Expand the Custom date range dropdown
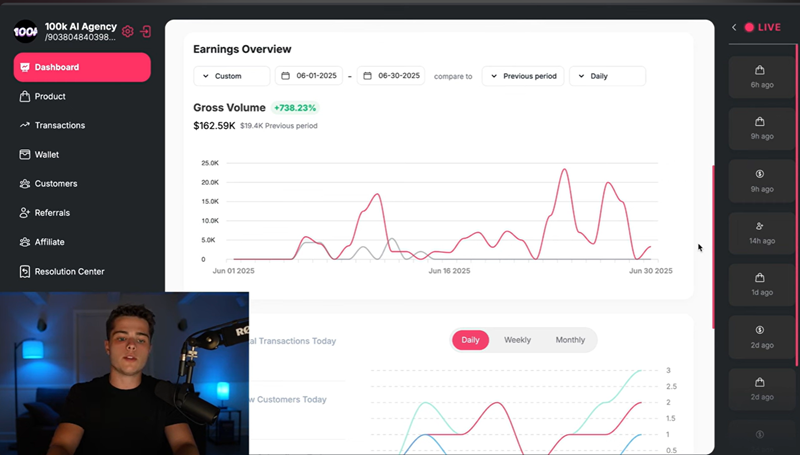The image size is (800, 455). click(231, 76)
